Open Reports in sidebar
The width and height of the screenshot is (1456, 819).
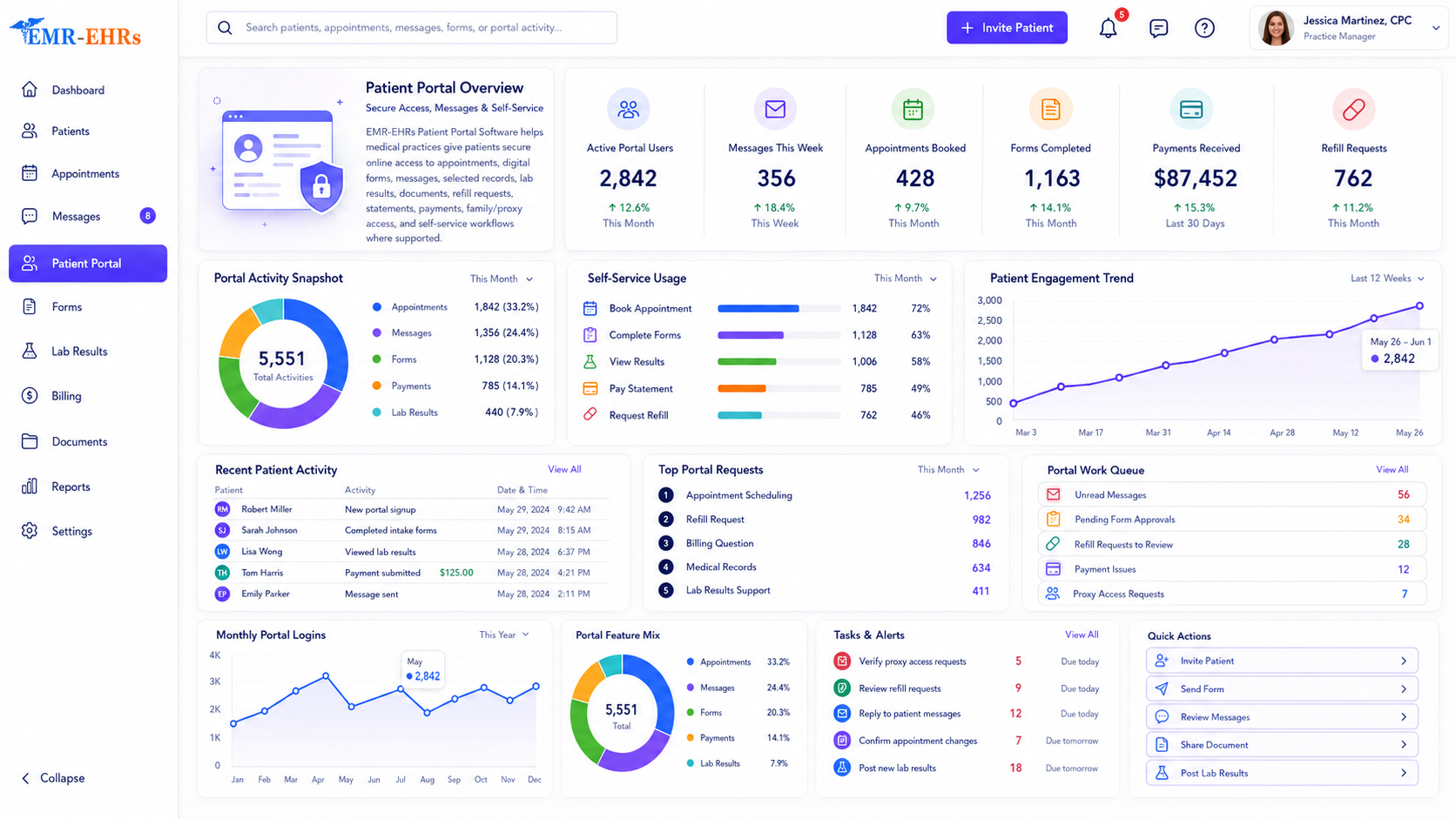click(87, 487)
